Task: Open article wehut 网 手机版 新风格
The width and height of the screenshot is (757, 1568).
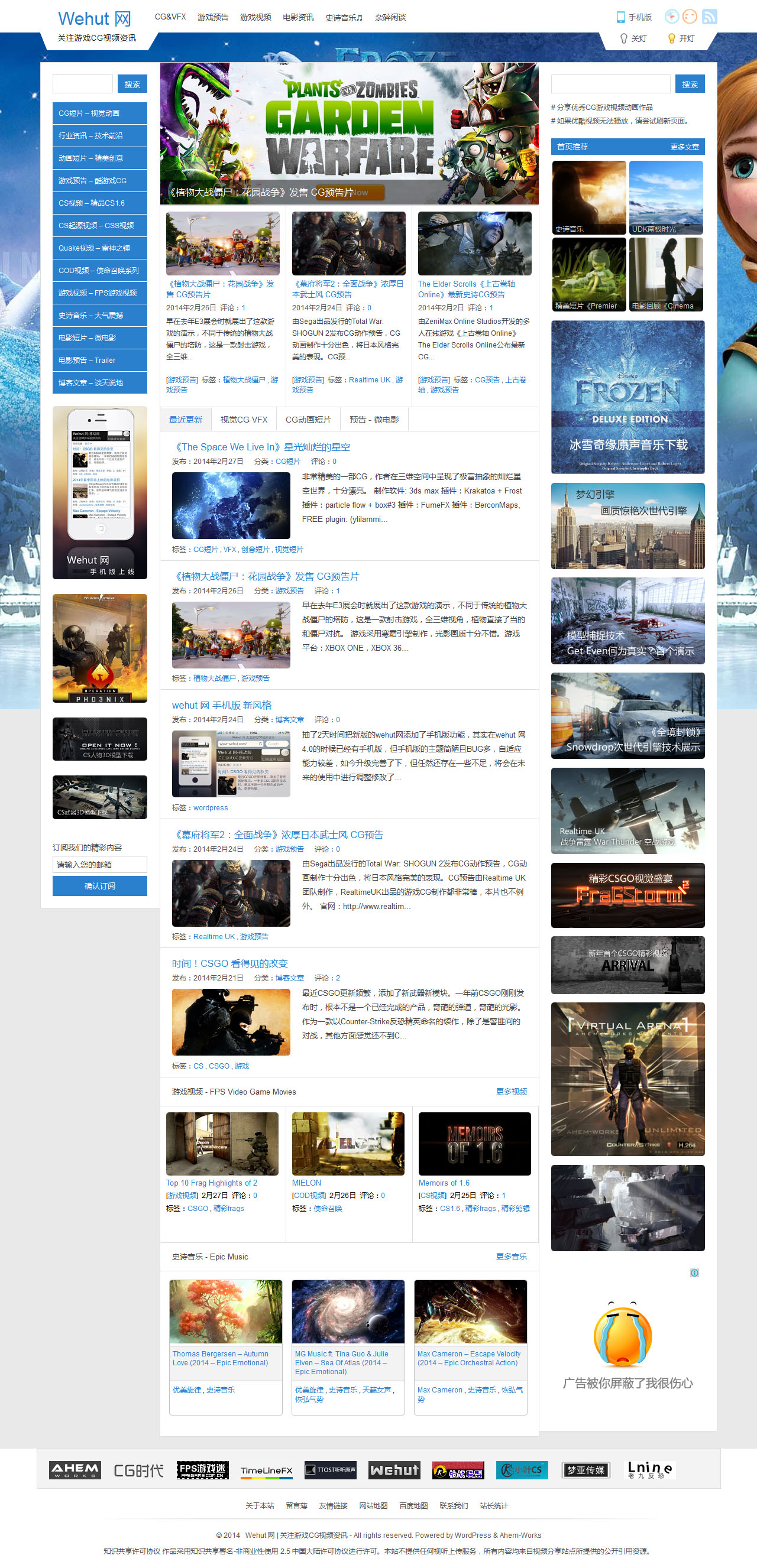Action: (222, 706)
